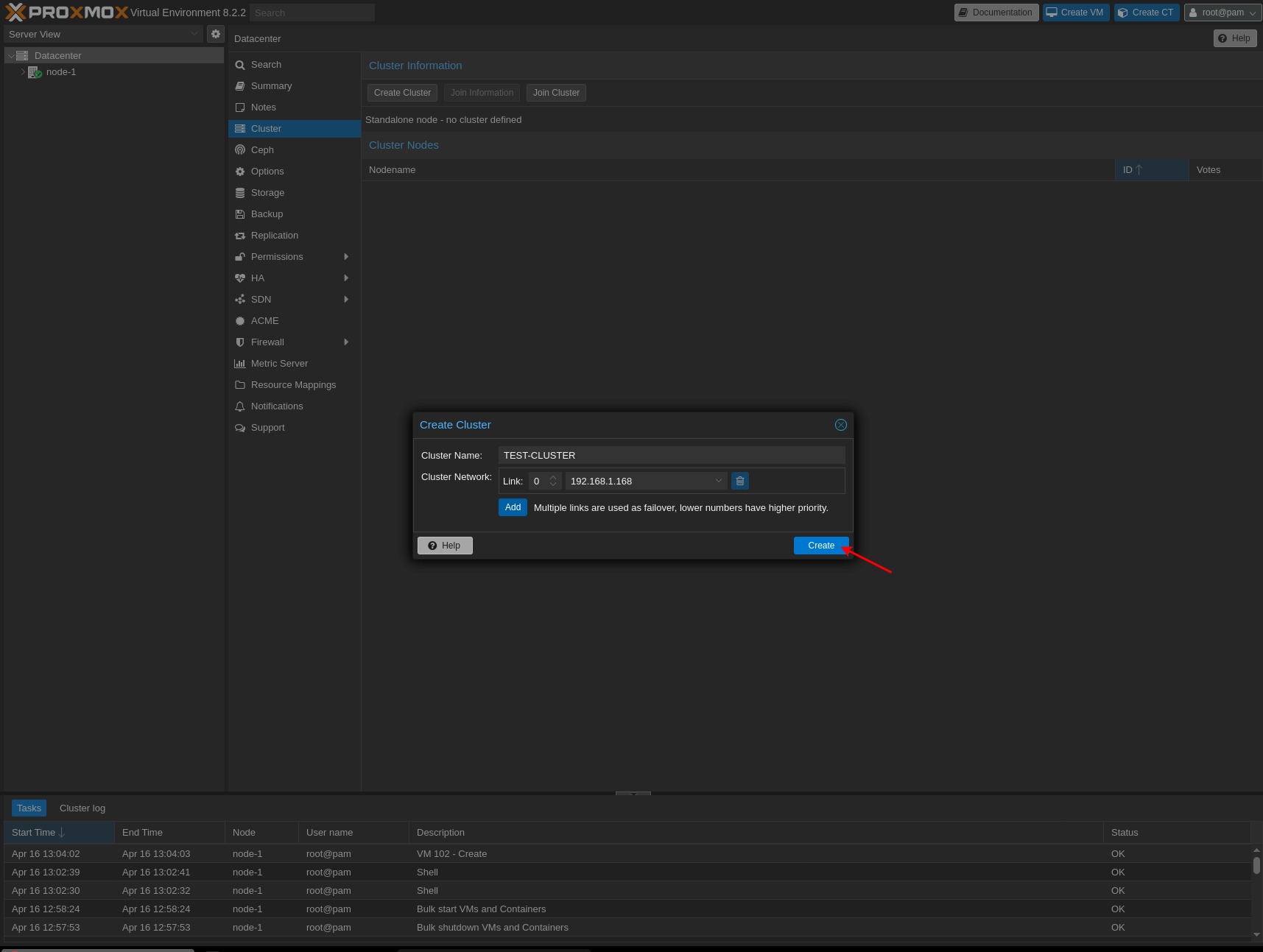This screenshot has width=1263, height=952.
Task: Open Resource Mappings
Action: pos(293,384)
